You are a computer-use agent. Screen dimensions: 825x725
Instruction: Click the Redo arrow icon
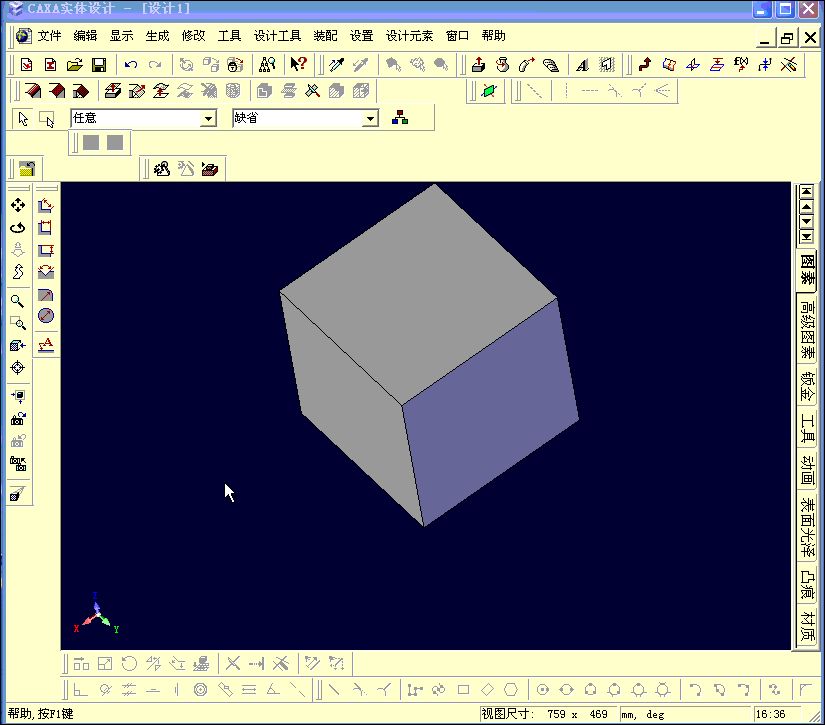click(155, 65)
